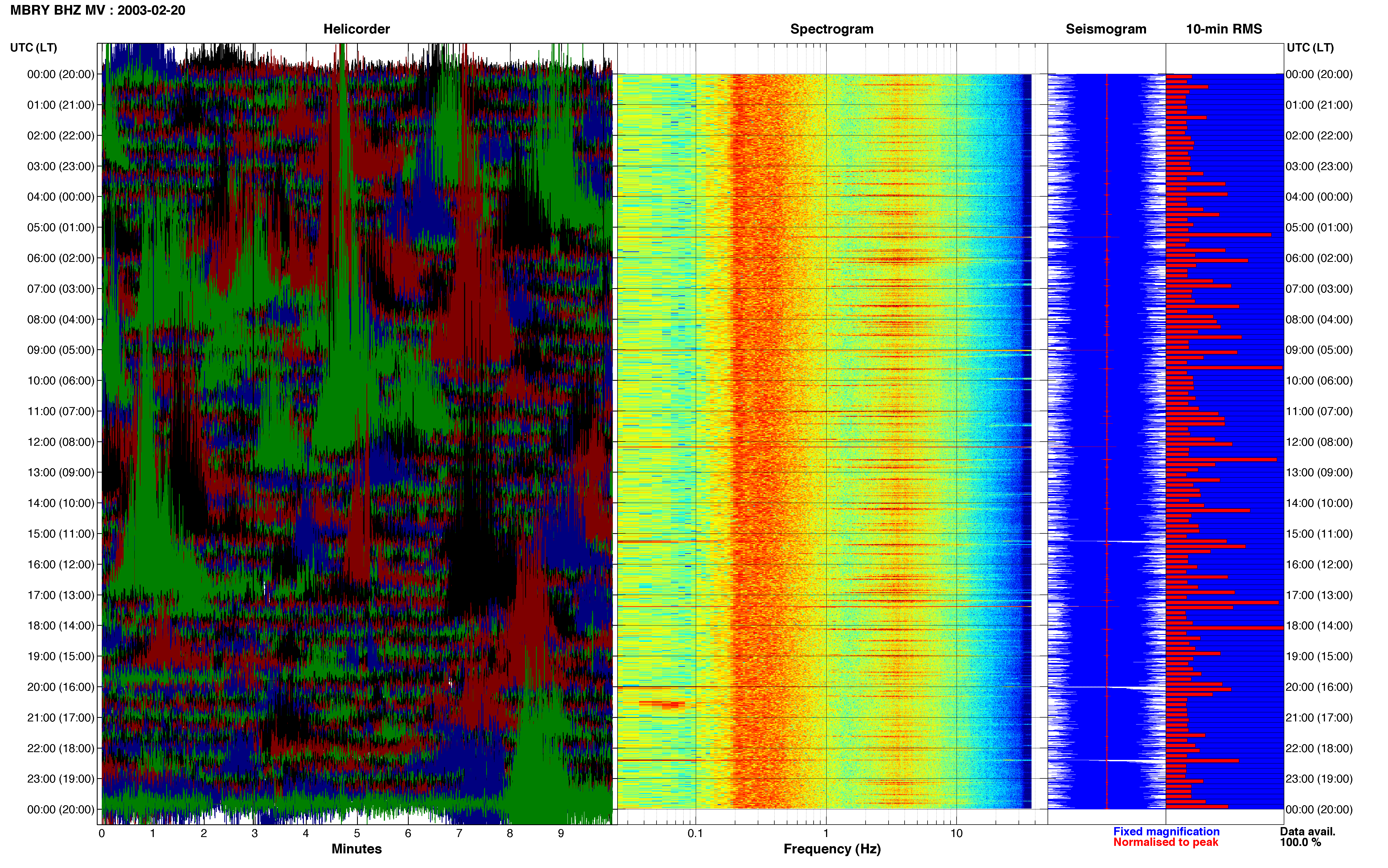Viewport: 1388px width, 868px height.
Task: Click left time label '12:00 (08:00)'
Action: point(61,442)
